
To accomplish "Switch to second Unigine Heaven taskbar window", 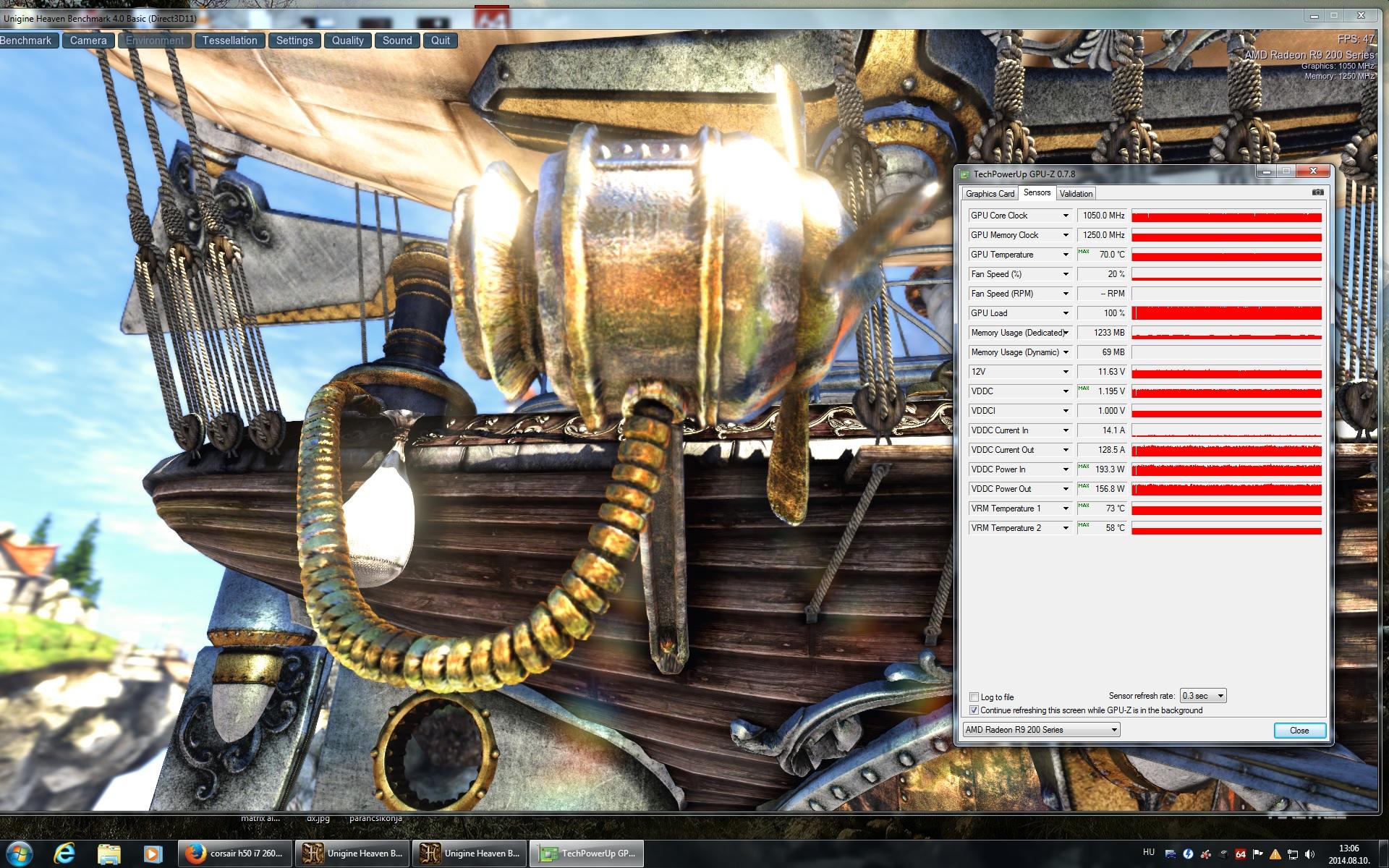I will 470,854.
